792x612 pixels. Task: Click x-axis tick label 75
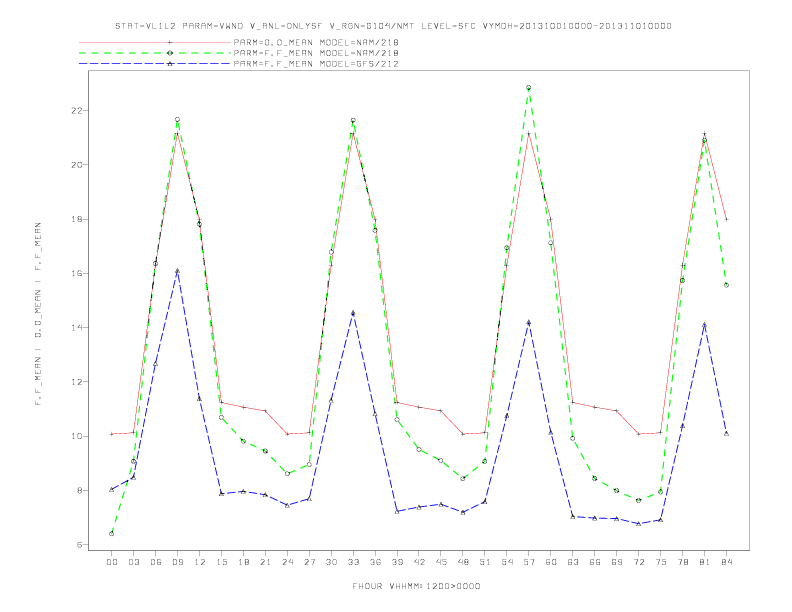pyautogui.click(x=661, y=562)
